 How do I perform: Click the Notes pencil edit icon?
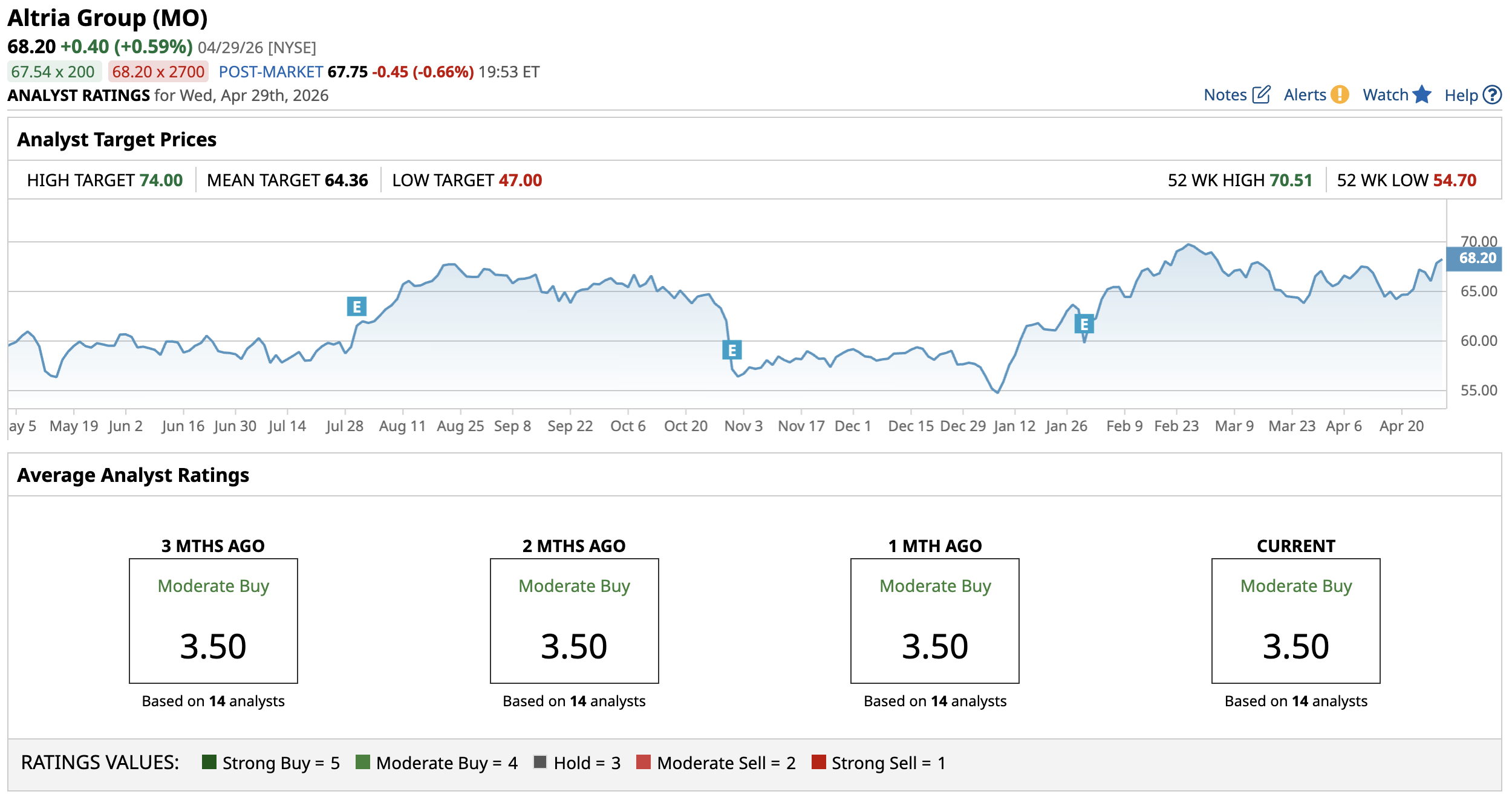1261,95
